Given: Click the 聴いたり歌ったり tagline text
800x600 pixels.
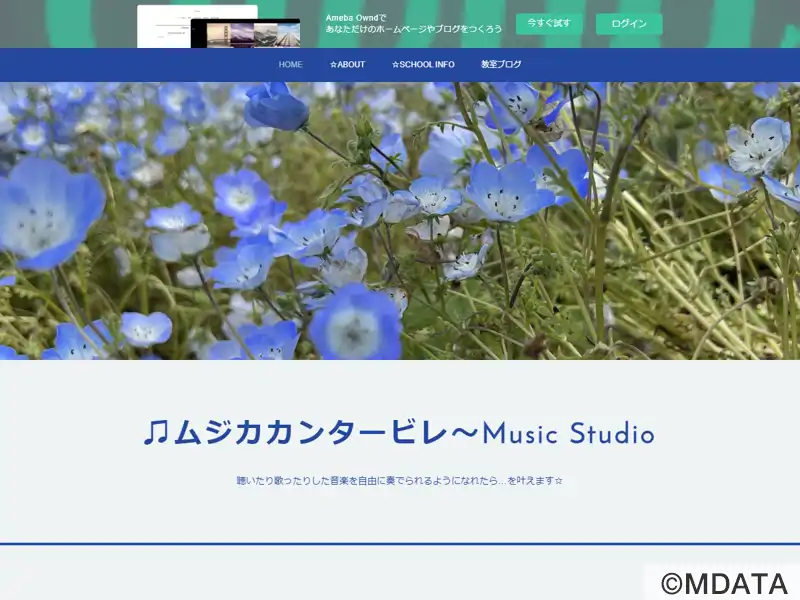Looking at the screenshot, I should coord(395,481).
